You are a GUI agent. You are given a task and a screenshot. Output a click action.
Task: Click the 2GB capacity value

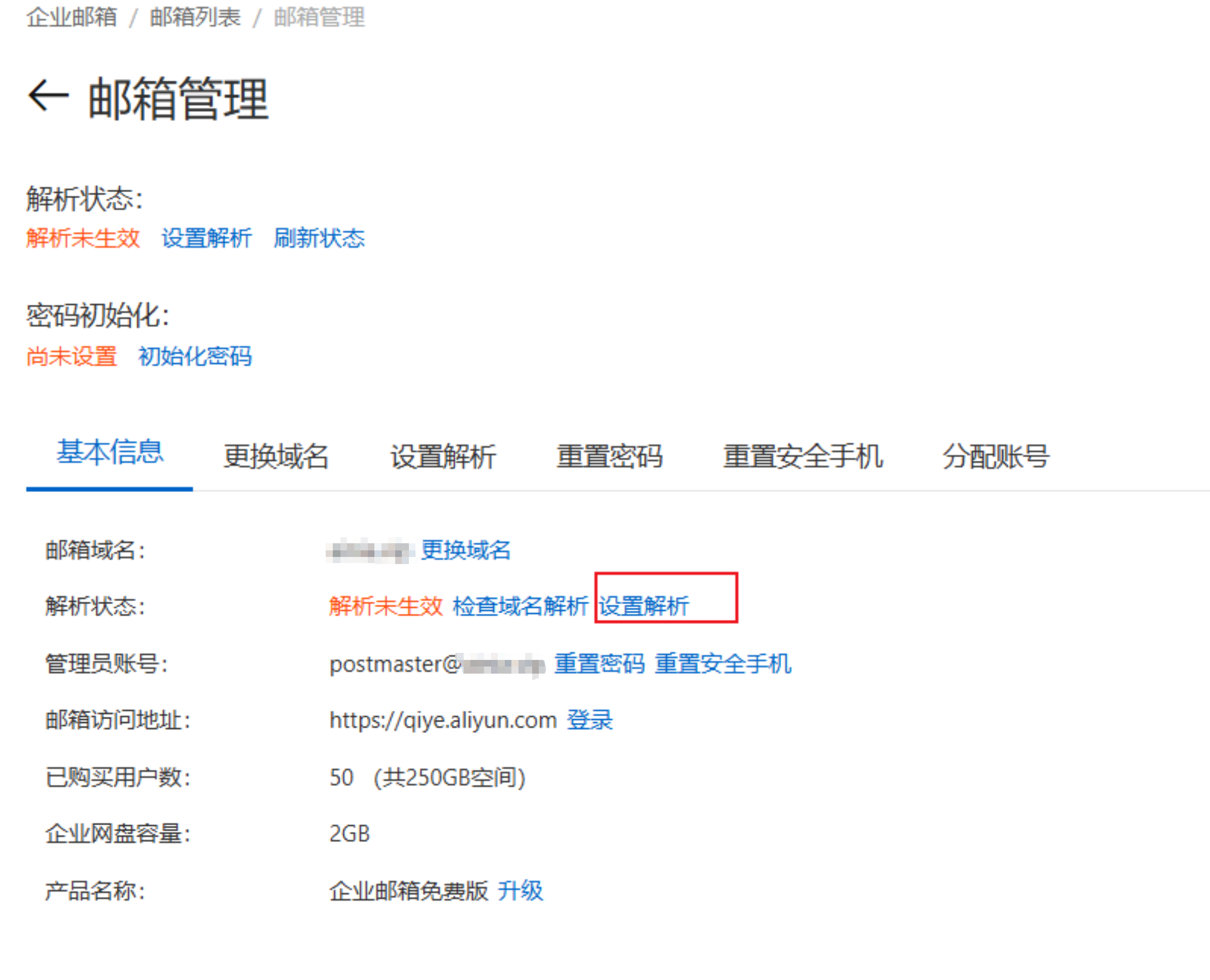point(350,834)
